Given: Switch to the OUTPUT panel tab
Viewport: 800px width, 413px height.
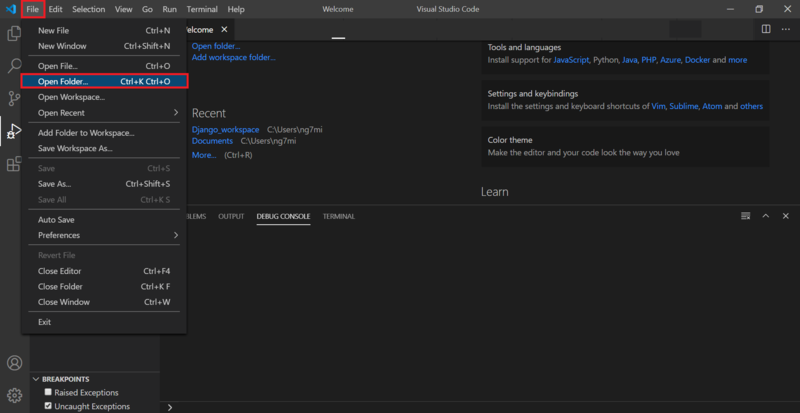Looking at the screenshot, I should click(x=231, y=216).
